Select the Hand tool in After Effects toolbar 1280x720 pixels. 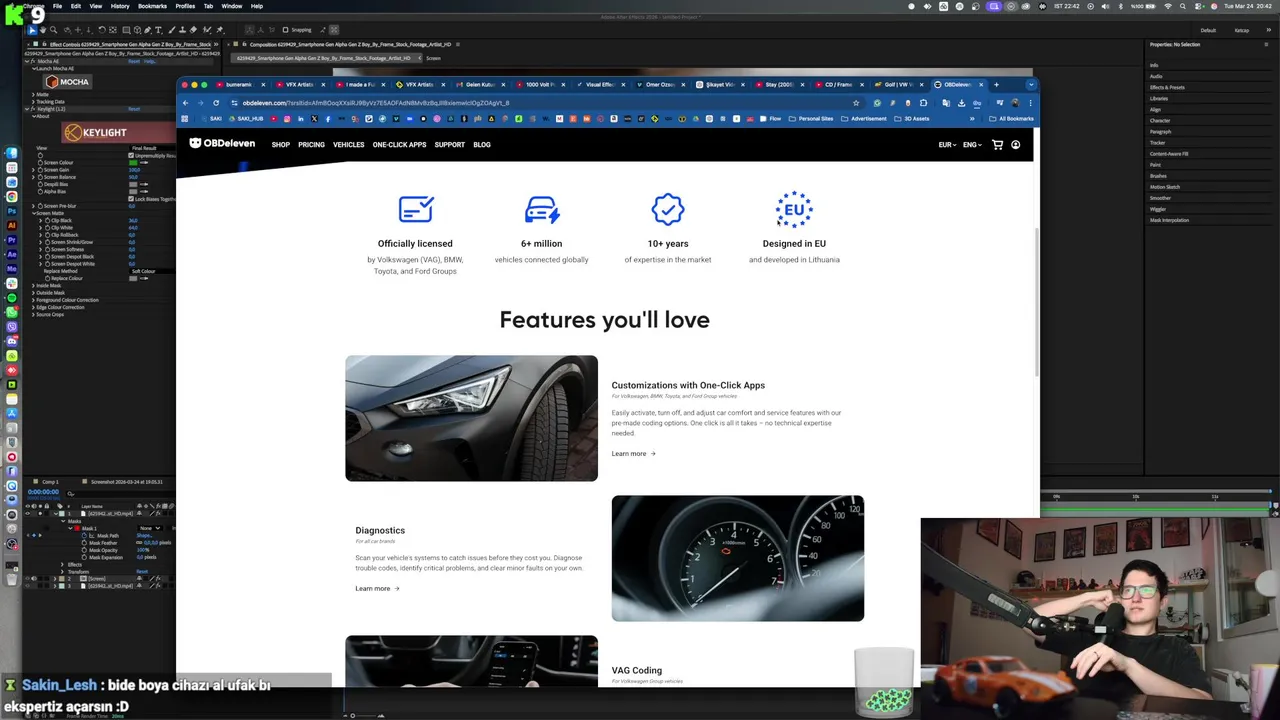pos(43,30)
